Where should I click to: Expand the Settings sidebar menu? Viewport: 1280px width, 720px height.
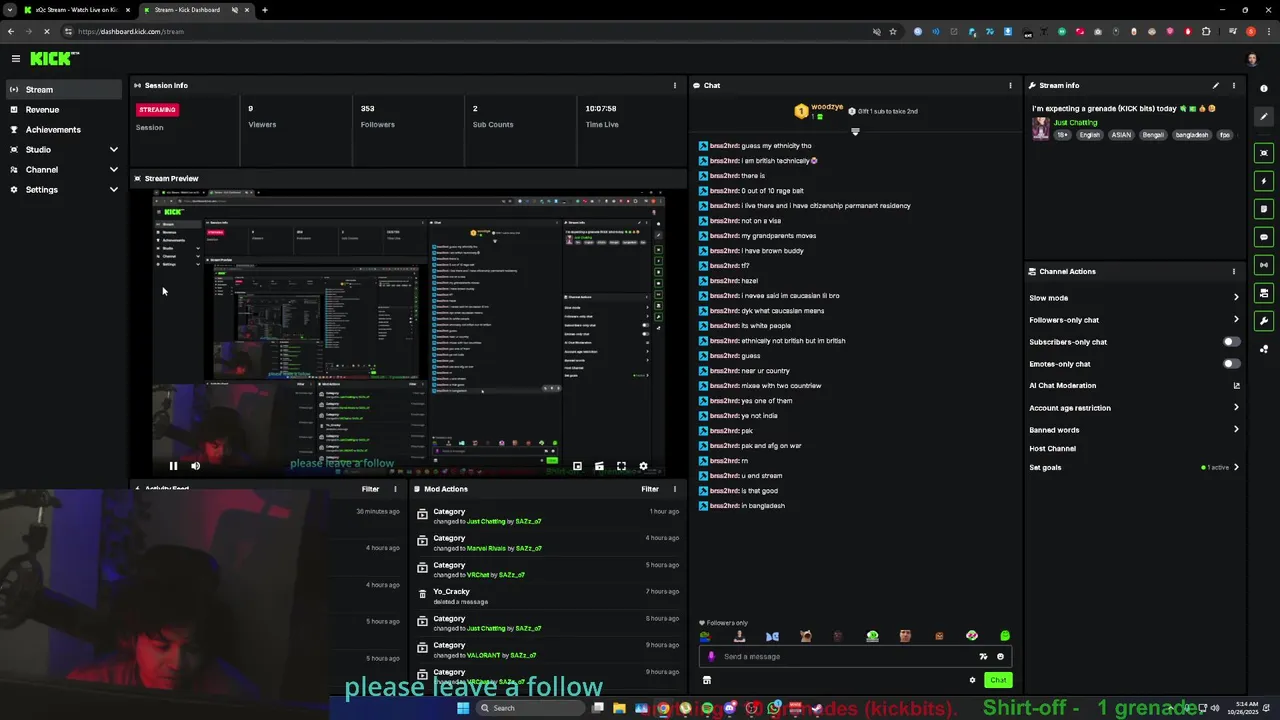coord(64,190)
